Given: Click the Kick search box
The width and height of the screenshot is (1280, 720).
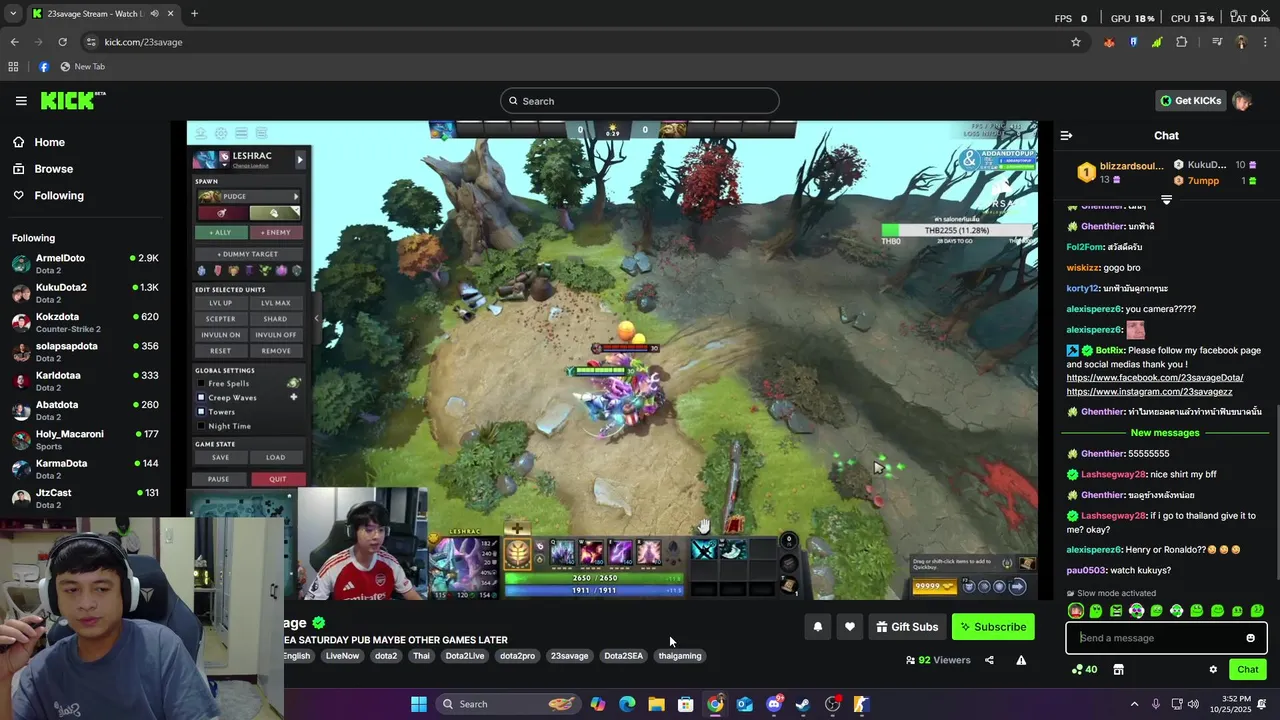Looking at the screenshot, I should click(639, 101).
